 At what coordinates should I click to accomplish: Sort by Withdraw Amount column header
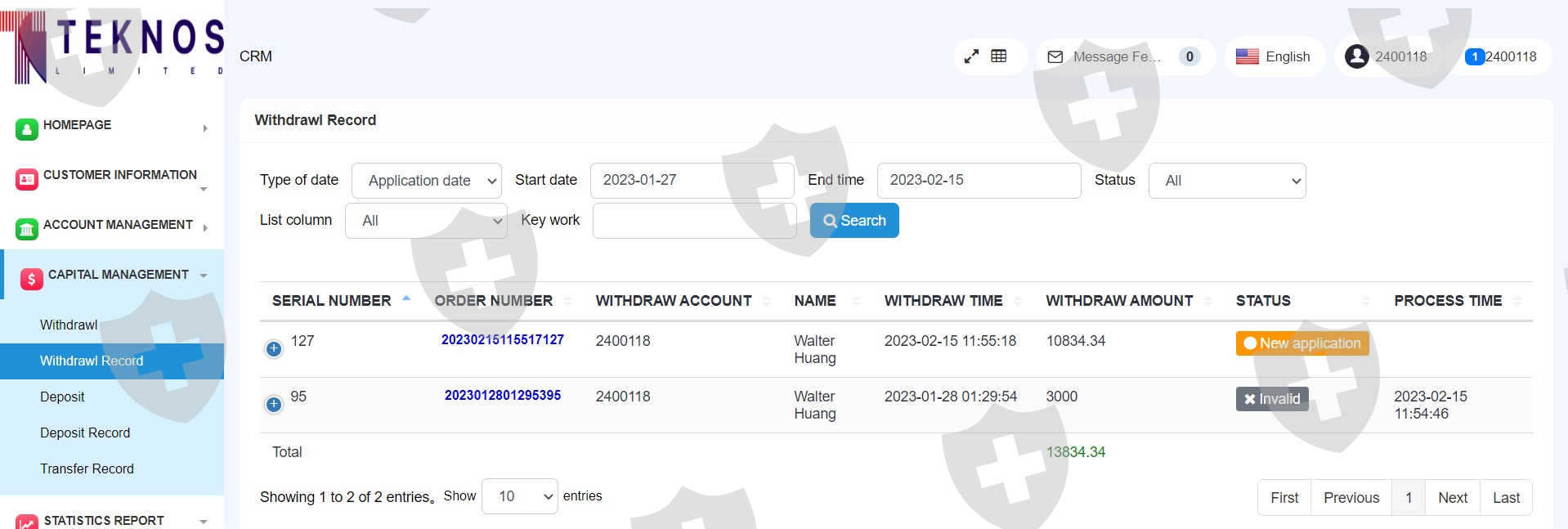tap(1119, 301)
